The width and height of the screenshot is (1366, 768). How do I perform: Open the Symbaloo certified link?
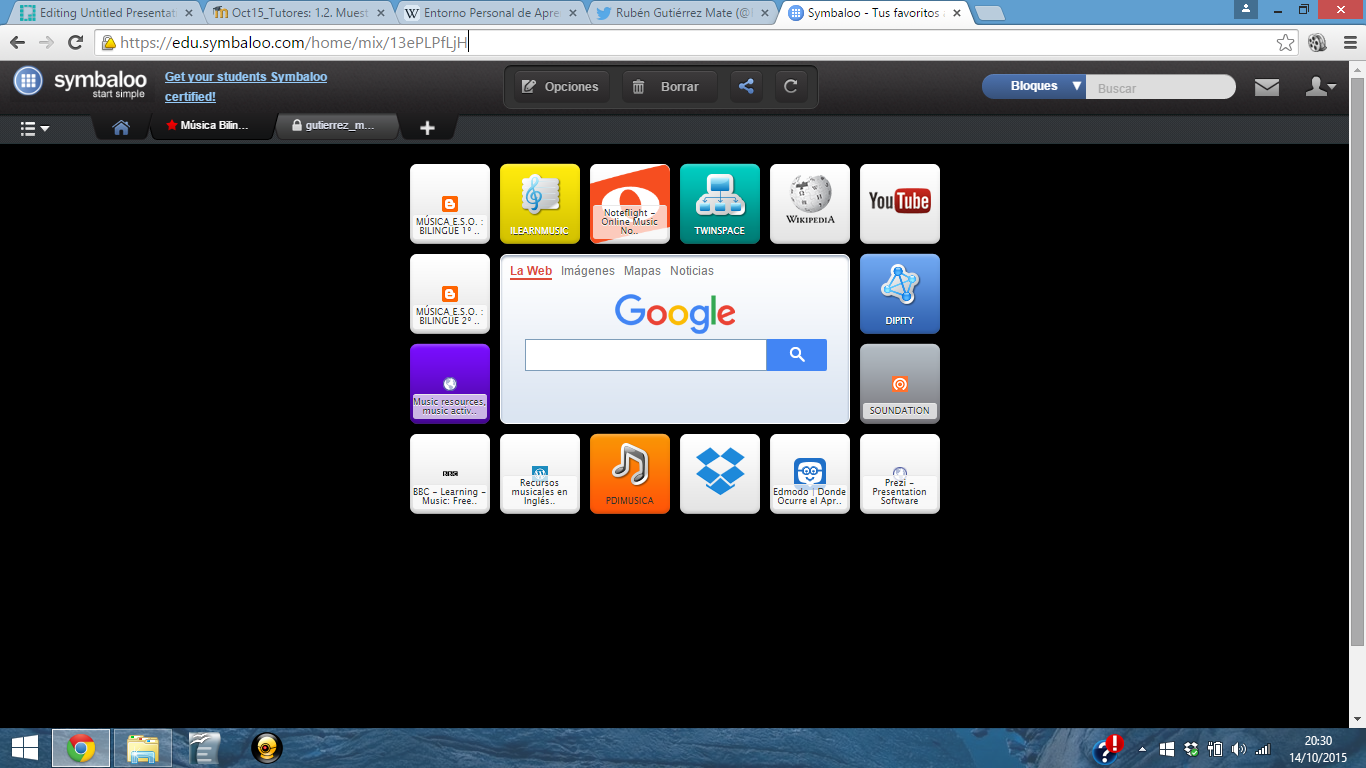pyautogui.click(x=245, y=86)
